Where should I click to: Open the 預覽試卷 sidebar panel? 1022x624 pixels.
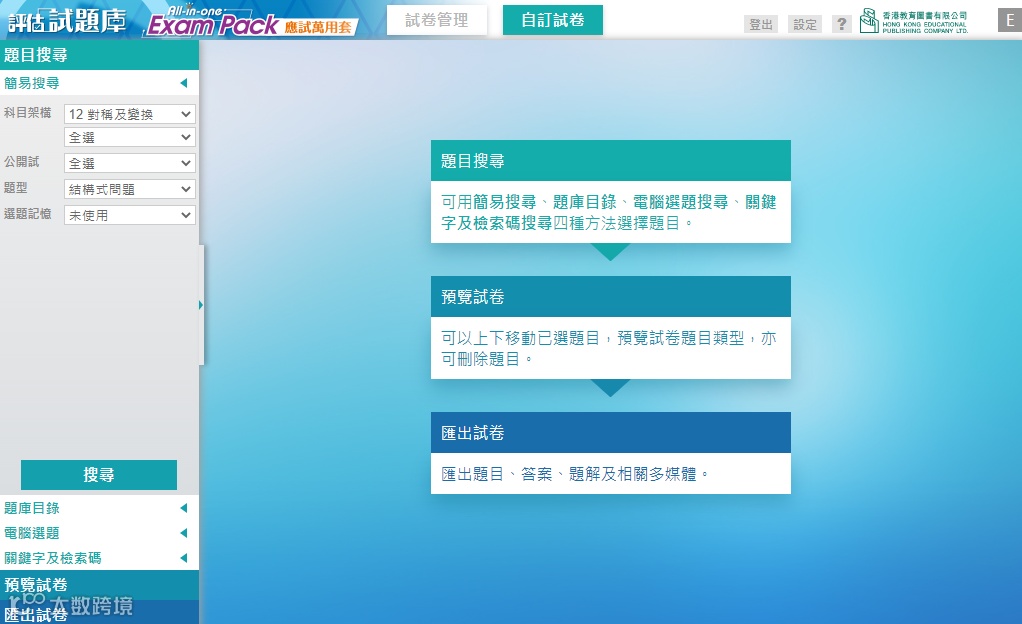coord(99,585)
